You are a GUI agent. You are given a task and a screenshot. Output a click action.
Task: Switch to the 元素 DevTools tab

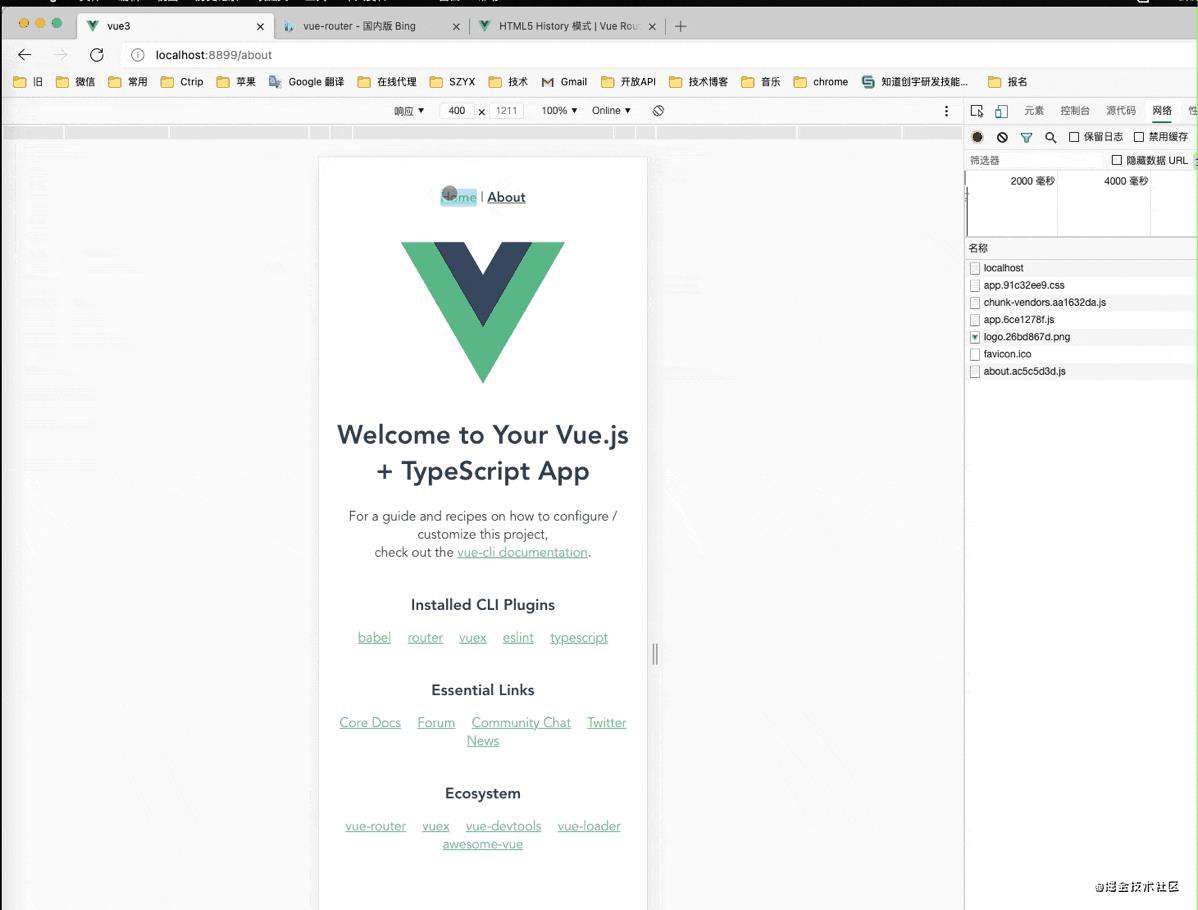tap(1034, 111)
